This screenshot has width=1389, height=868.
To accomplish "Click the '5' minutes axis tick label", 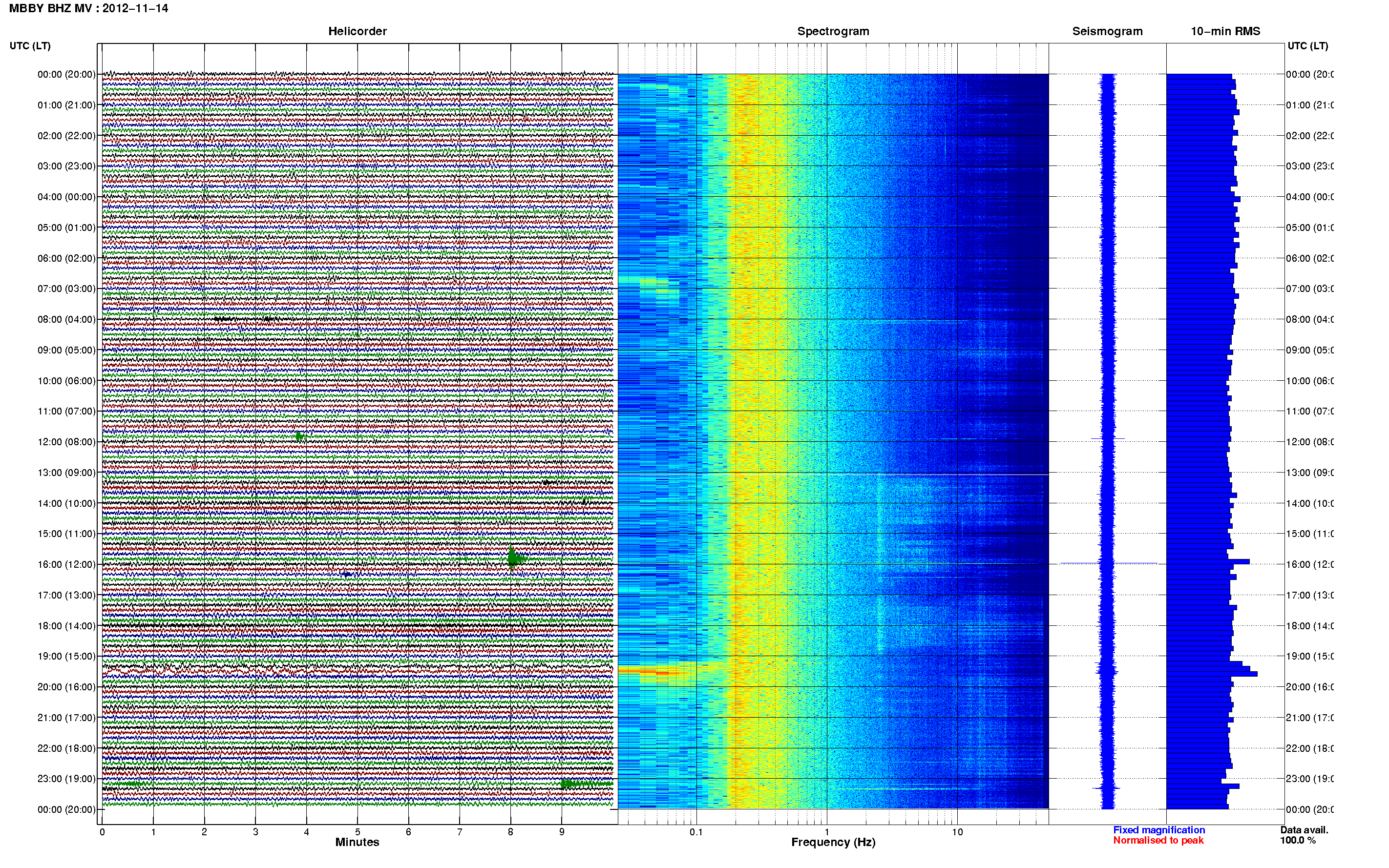I will [x=357, y=832].
